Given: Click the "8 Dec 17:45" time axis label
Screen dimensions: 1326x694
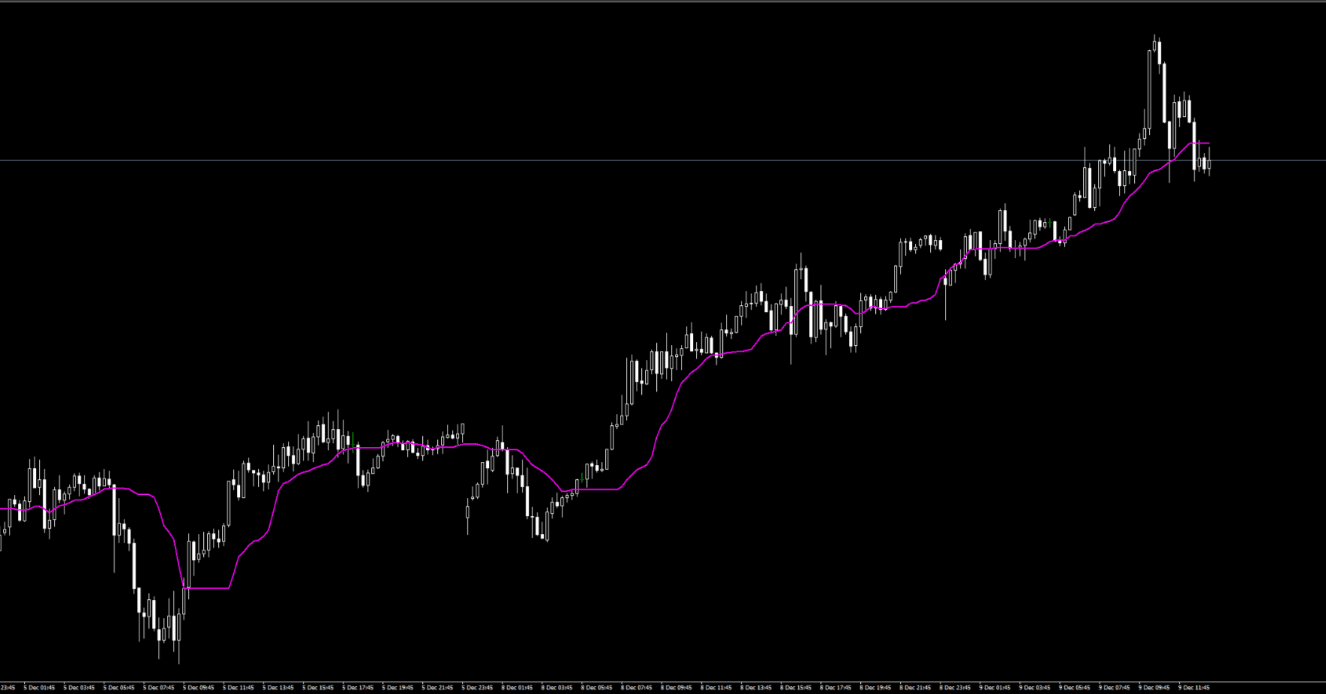Looking at the screenshot, I should coord(836,687).
